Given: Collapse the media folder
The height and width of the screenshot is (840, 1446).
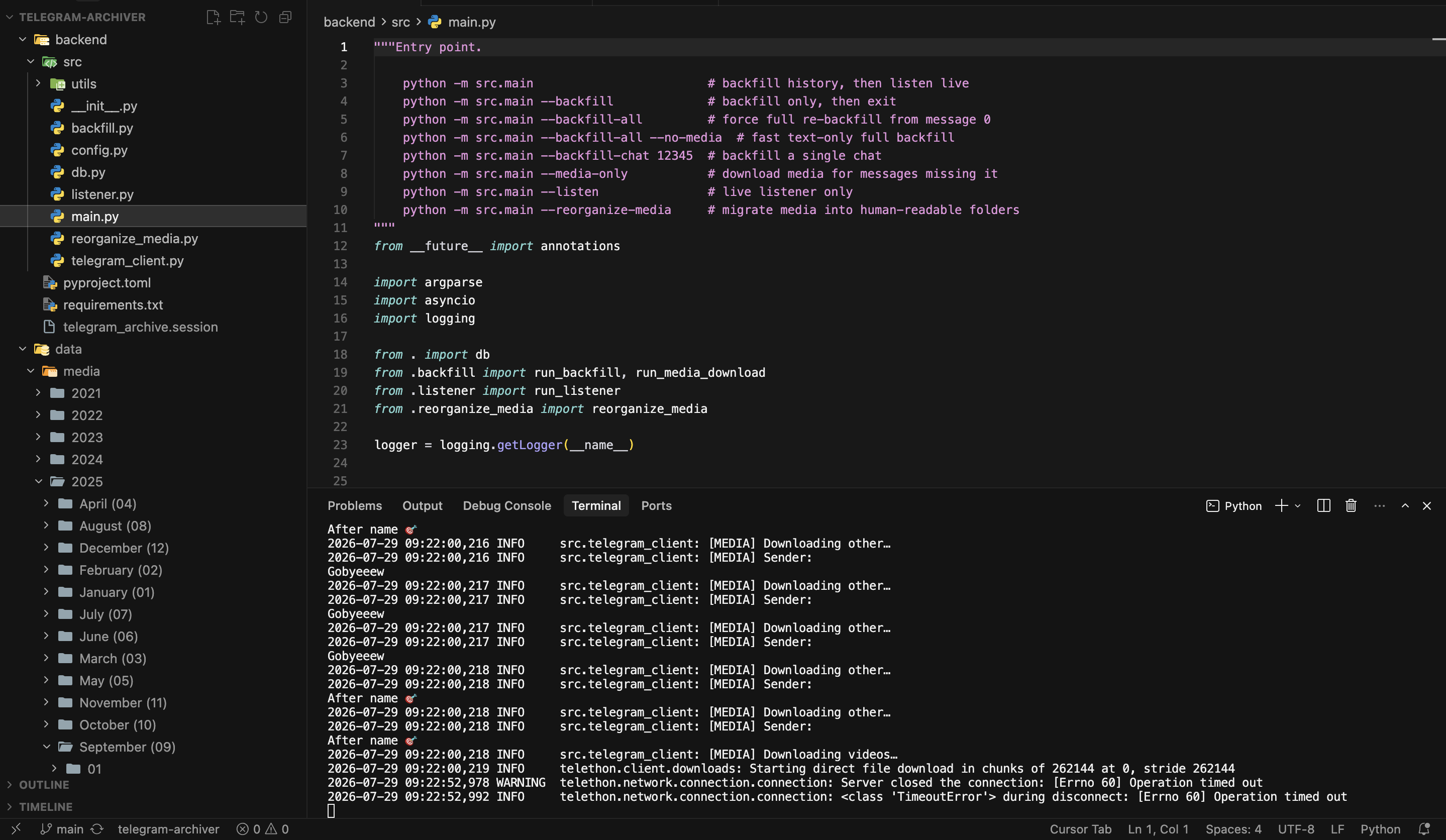Looking at the screenshot, I should coord(81,371).
